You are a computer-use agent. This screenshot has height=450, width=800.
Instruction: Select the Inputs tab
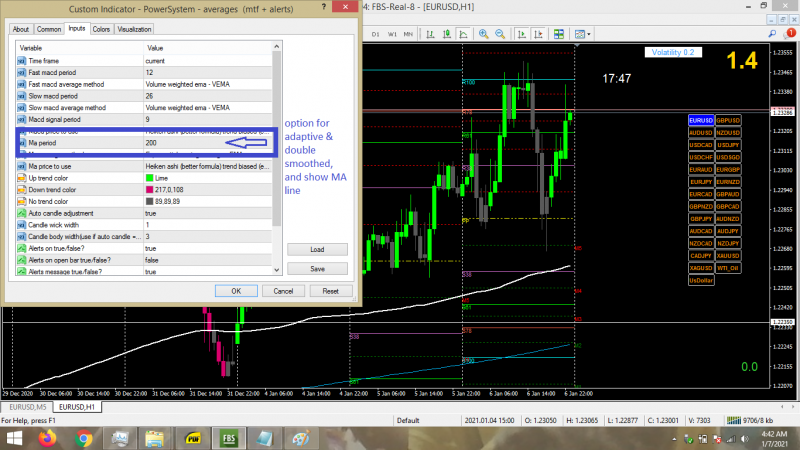(x=77, y=29)
